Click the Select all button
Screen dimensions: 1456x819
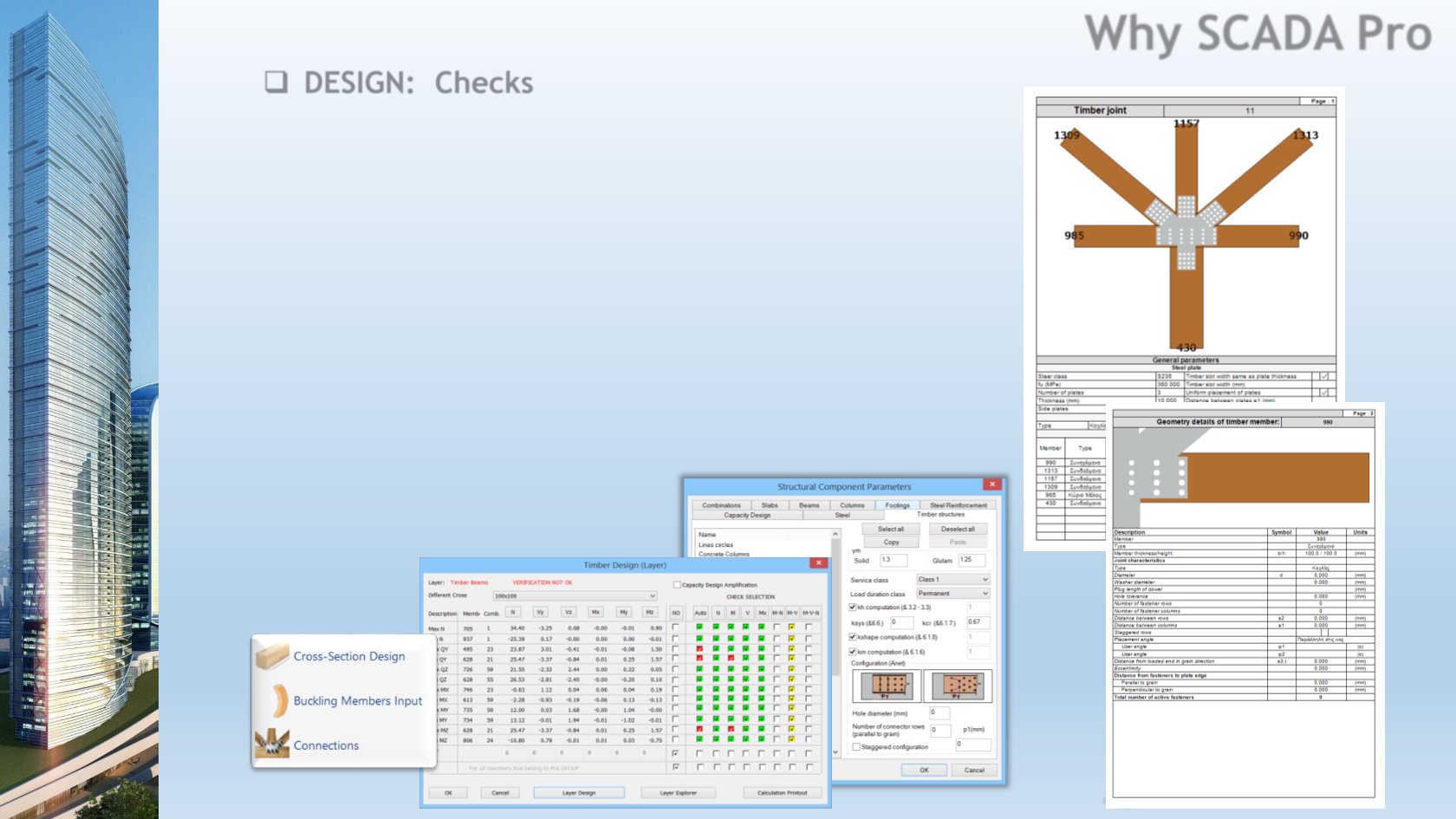coord(890,529)
